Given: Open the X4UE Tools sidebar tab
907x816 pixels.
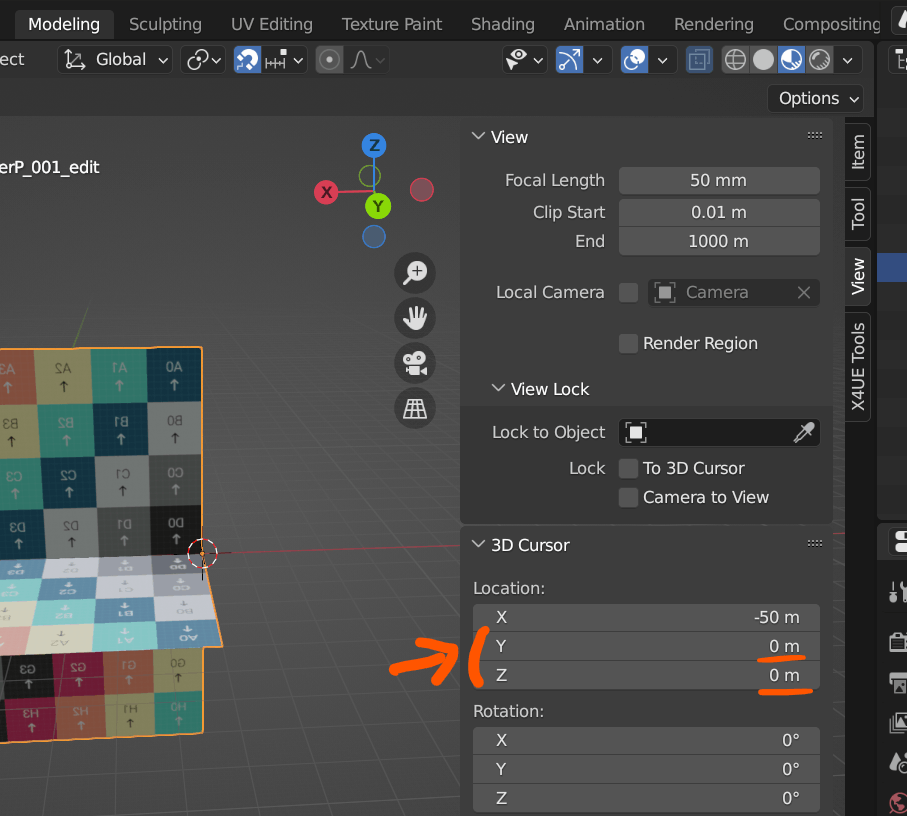Looking at the screenshot, I should 858,367.
